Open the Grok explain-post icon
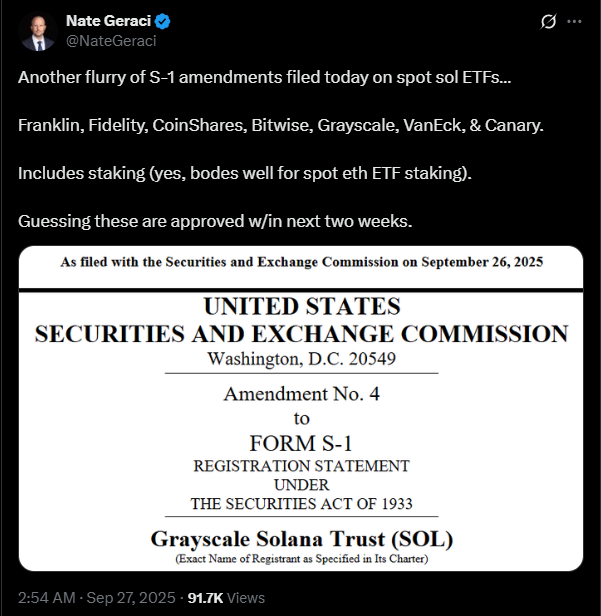This screenshot has width=601, height=616. pyautogui.click(x=547, y=21)
